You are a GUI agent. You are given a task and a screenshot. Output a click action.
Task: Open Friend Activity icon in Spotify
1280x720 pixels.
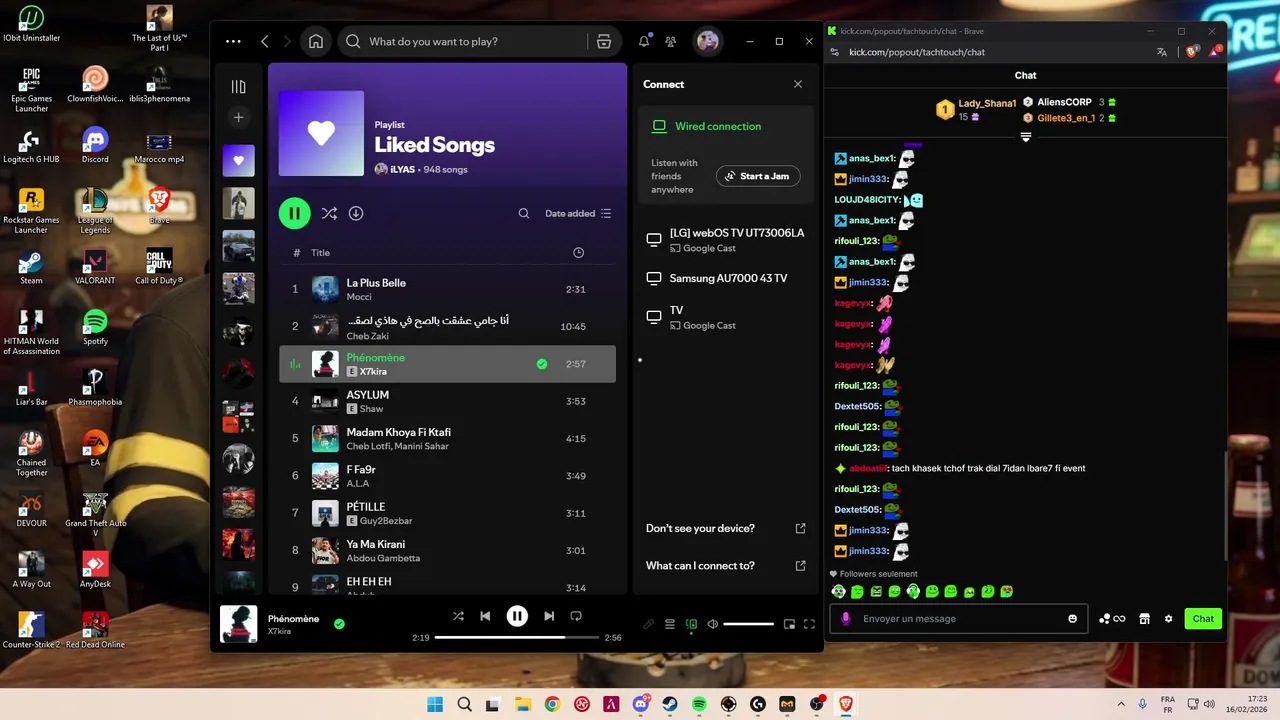[x=671, y=41]
